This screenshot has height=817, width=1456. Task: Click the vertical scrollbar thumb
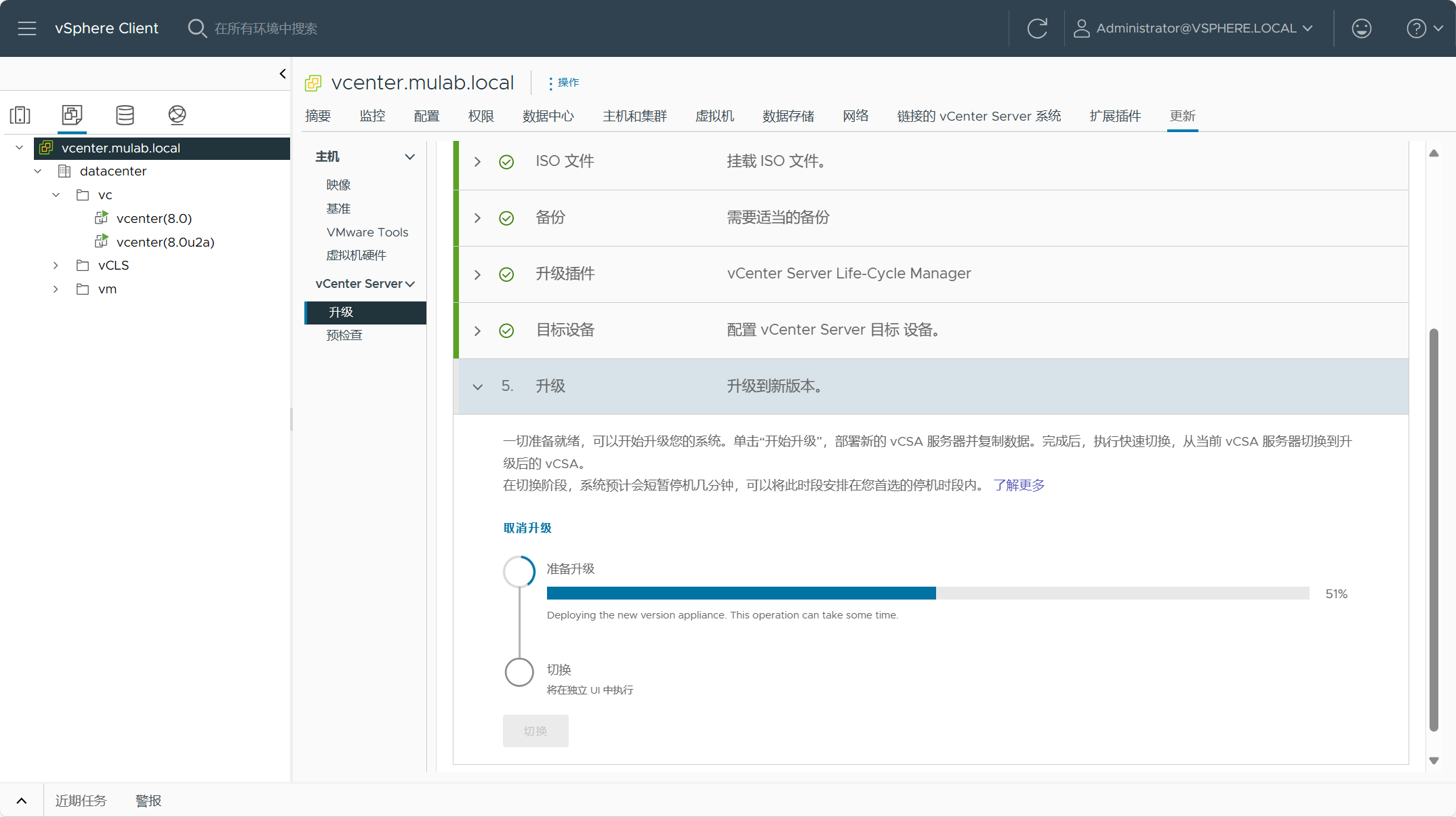pyautogui.click(x=1434, y=529)
